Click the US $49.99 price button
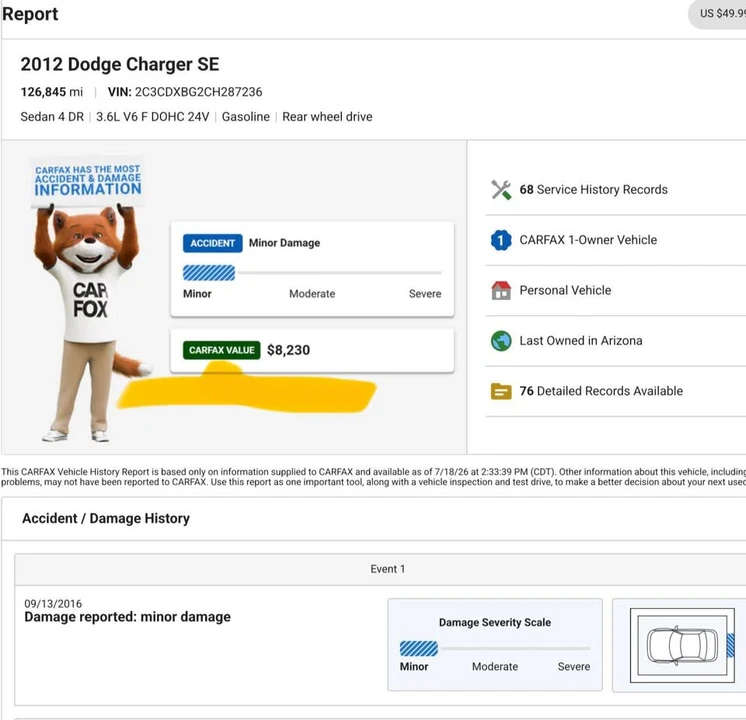The height and width of the screenshot is (720, 746). pyautogui.click(x=718, y=14)
